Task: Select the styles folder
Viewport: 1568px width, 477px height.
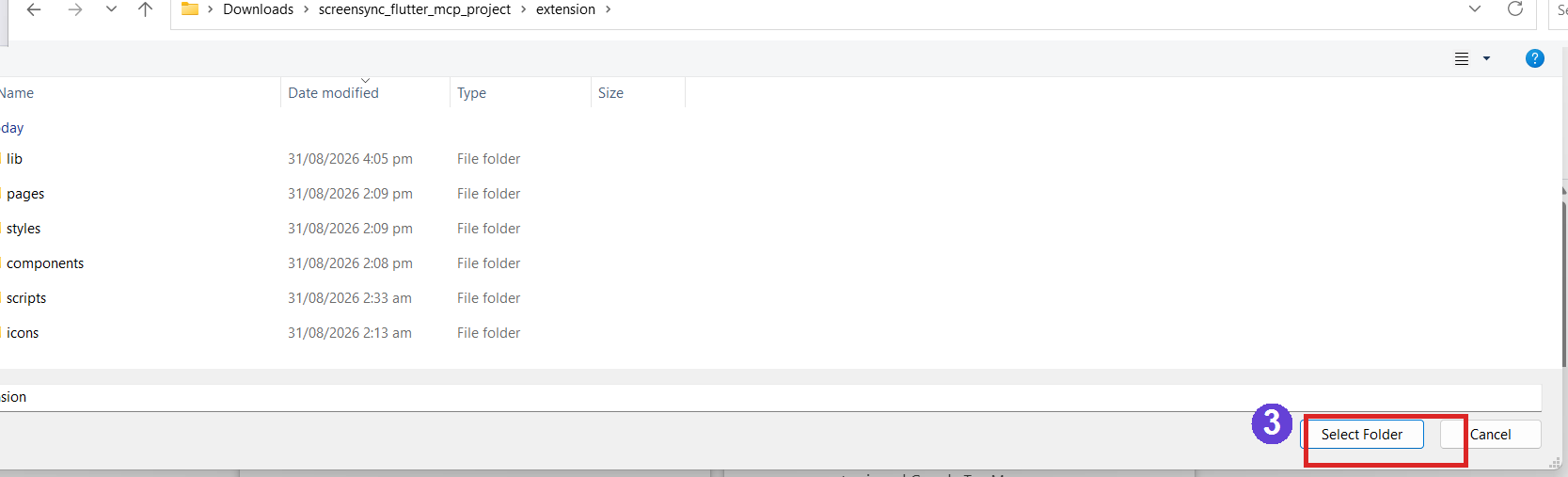Action: click(24, 229)
